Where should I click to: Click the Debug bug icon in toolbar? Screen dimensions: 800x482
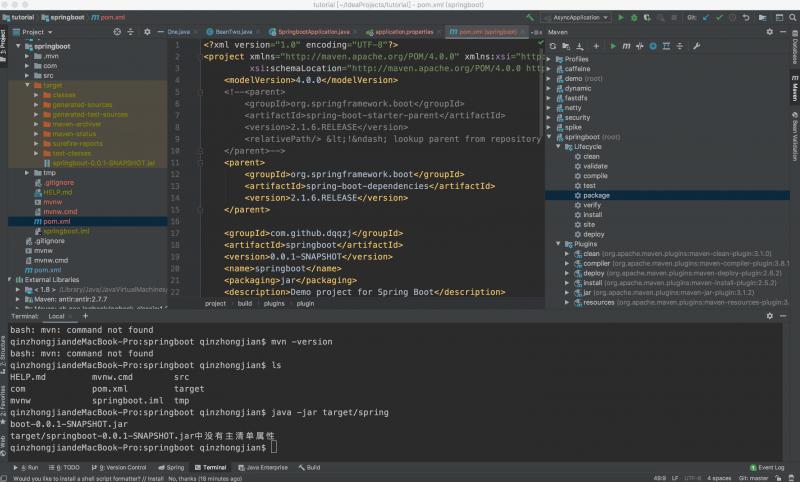point(636,17)
